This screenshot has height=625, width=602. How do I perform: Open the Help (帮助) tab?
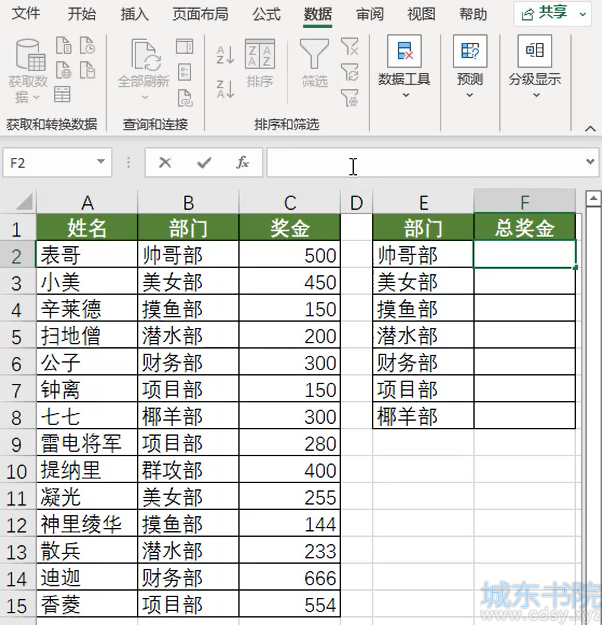pyautogui.click(x=473, y=14)
